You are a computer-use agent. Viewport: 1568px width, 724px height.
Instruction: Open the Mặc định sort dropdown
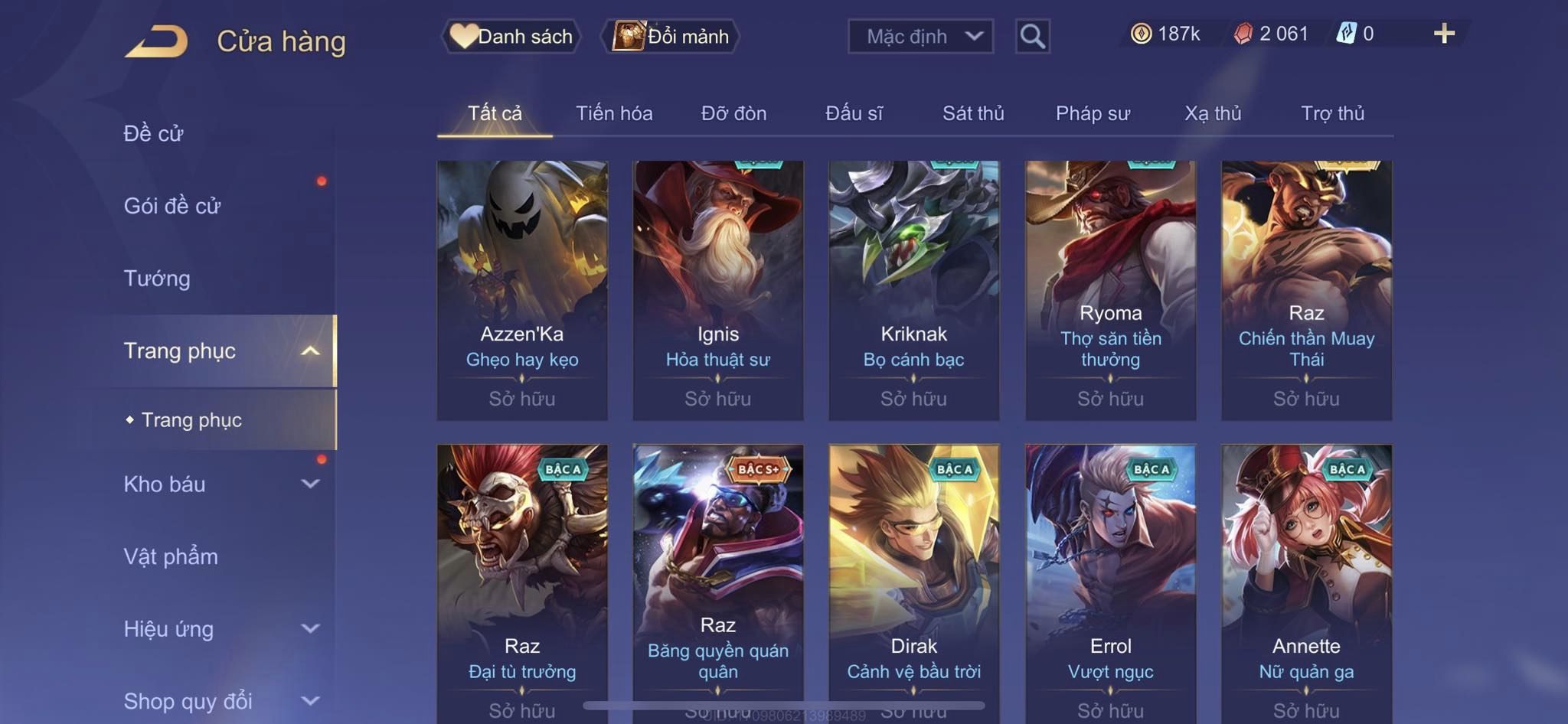pos(920,36)
